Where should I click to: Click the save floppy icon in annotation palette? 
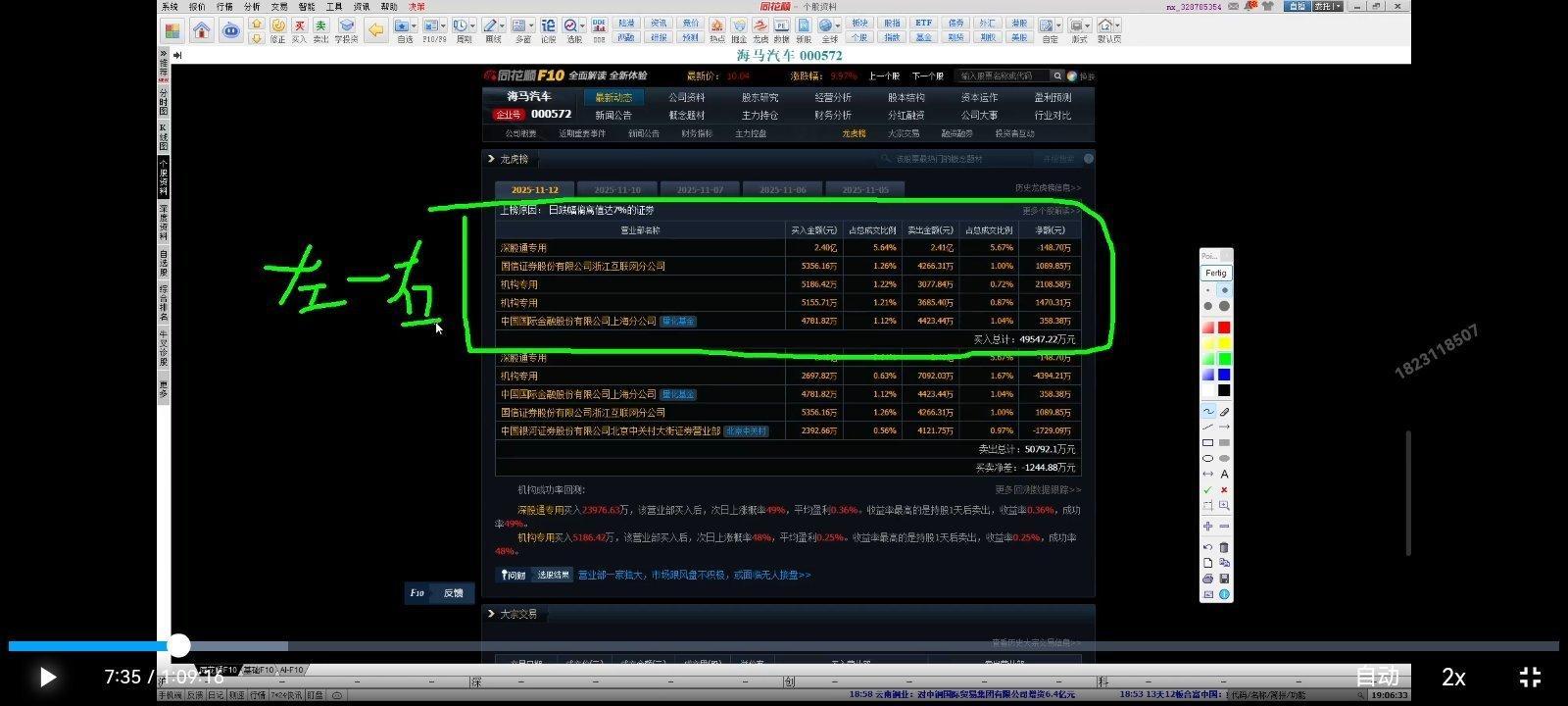tap(1224, 579)
